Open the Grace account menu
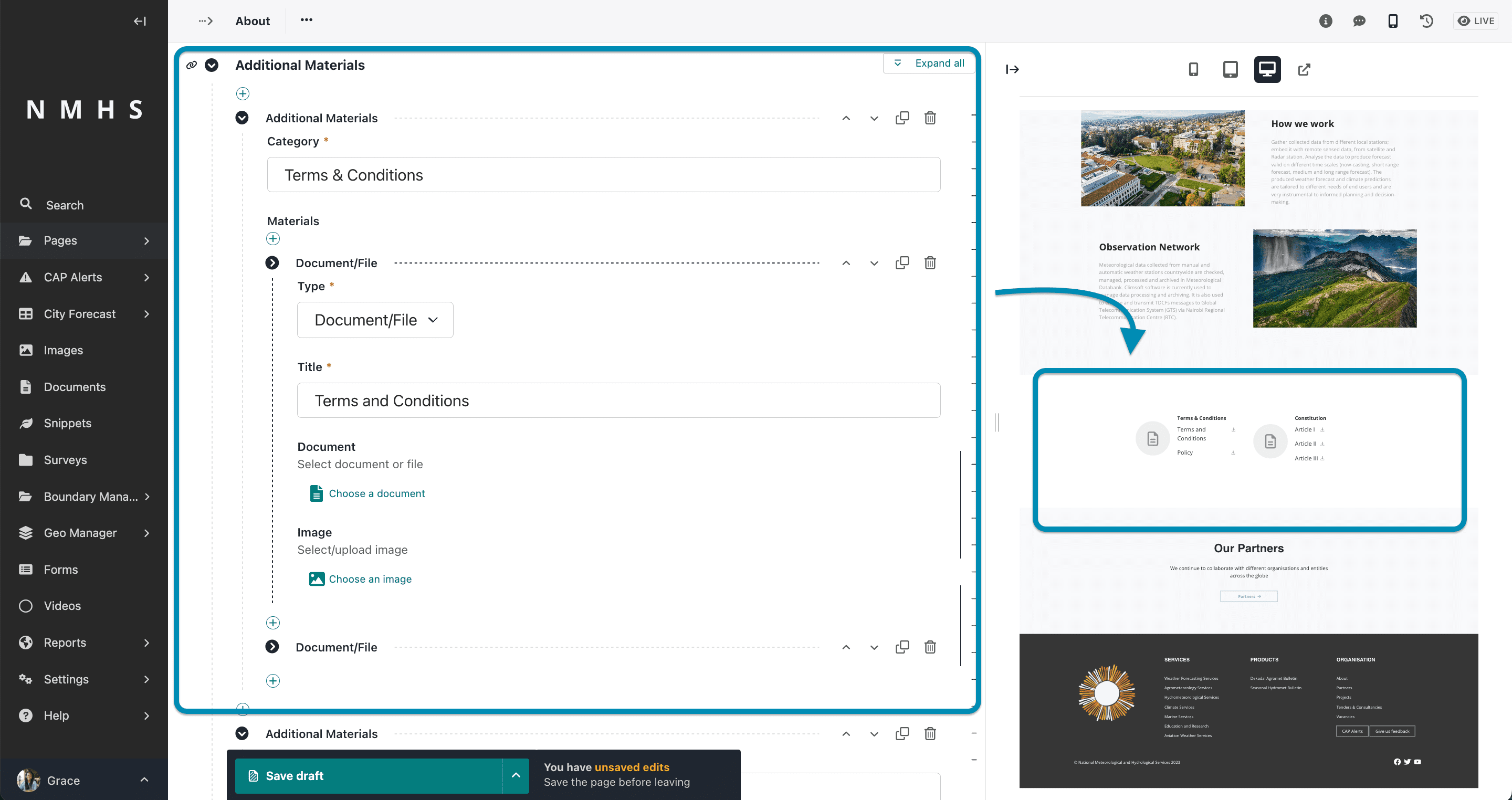This screenshot has width=1512, height=800. click(84, 781)
